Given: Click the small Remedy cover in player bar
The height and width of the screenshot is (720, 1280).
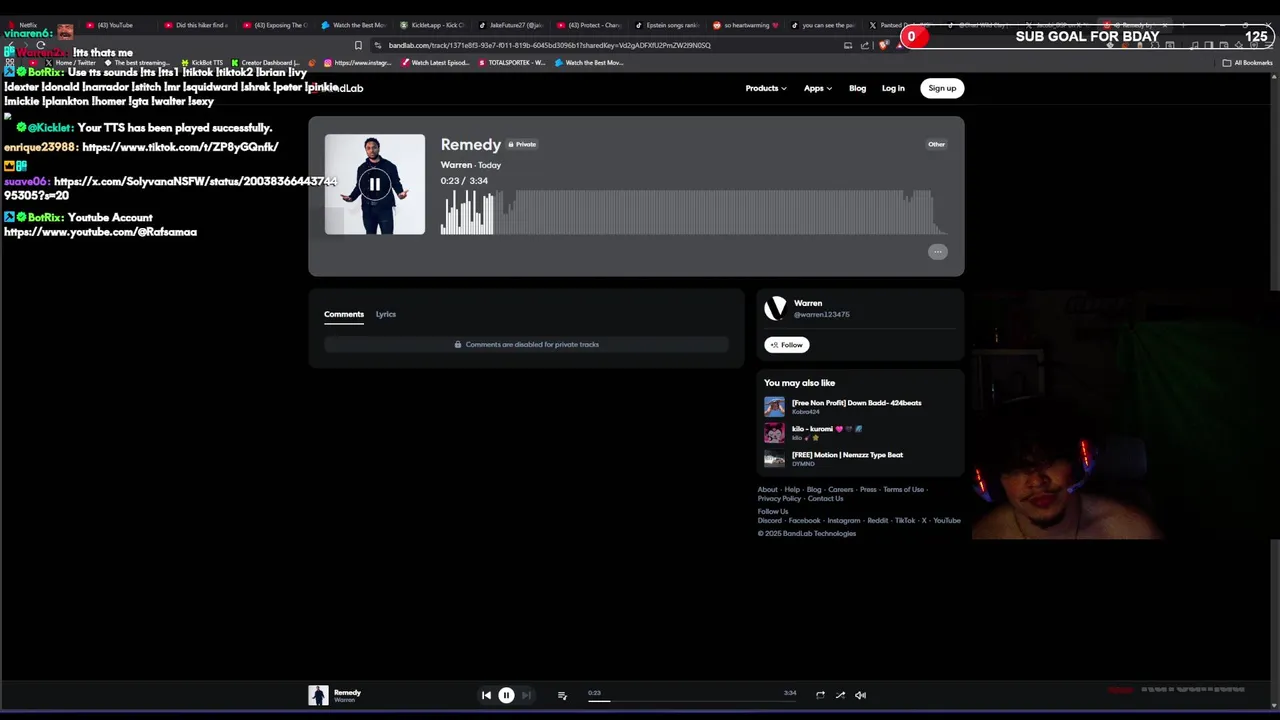Looking at the screenshot, I should click(318, 696).
